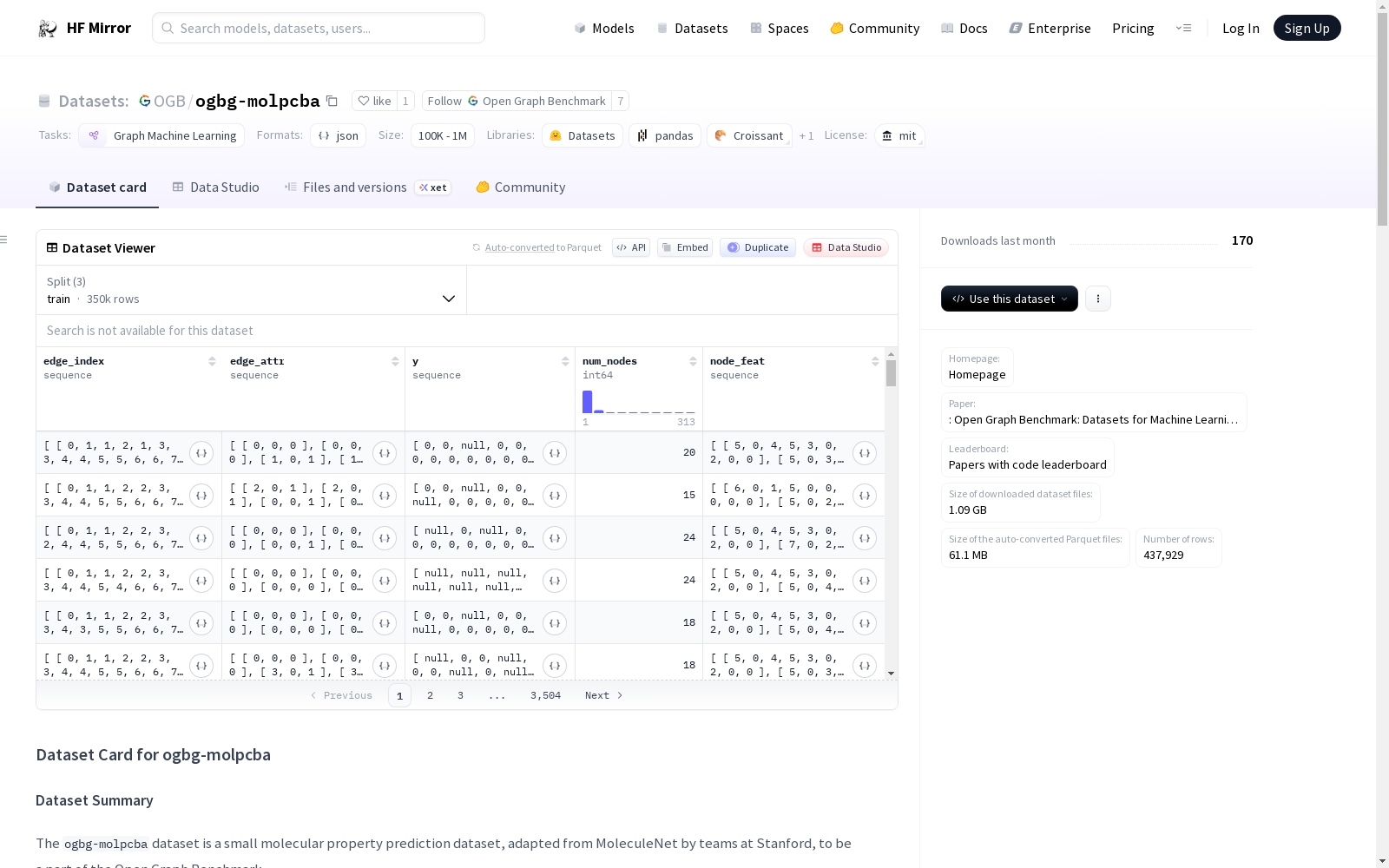Sort by the node_feat column
The height and width of the screenshot is (868, 1389).
point(875,361)
